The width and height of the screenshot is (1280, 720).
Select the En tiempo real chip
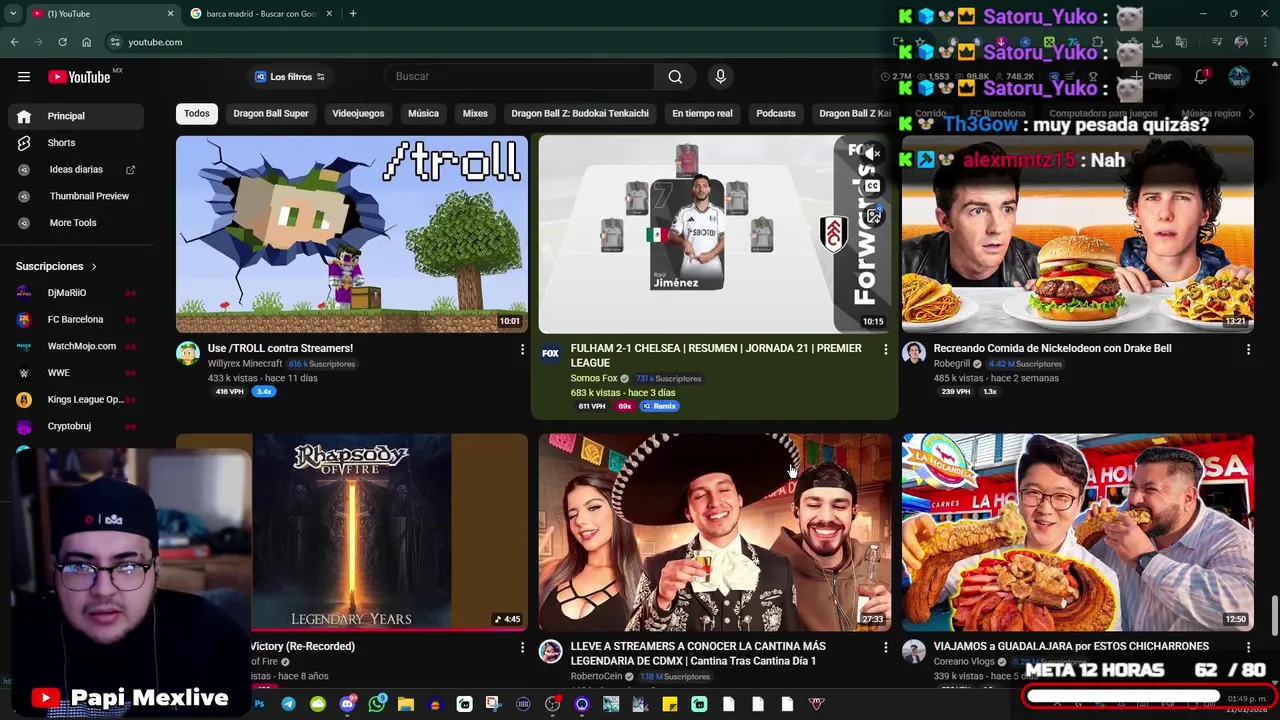coord(702,114)
